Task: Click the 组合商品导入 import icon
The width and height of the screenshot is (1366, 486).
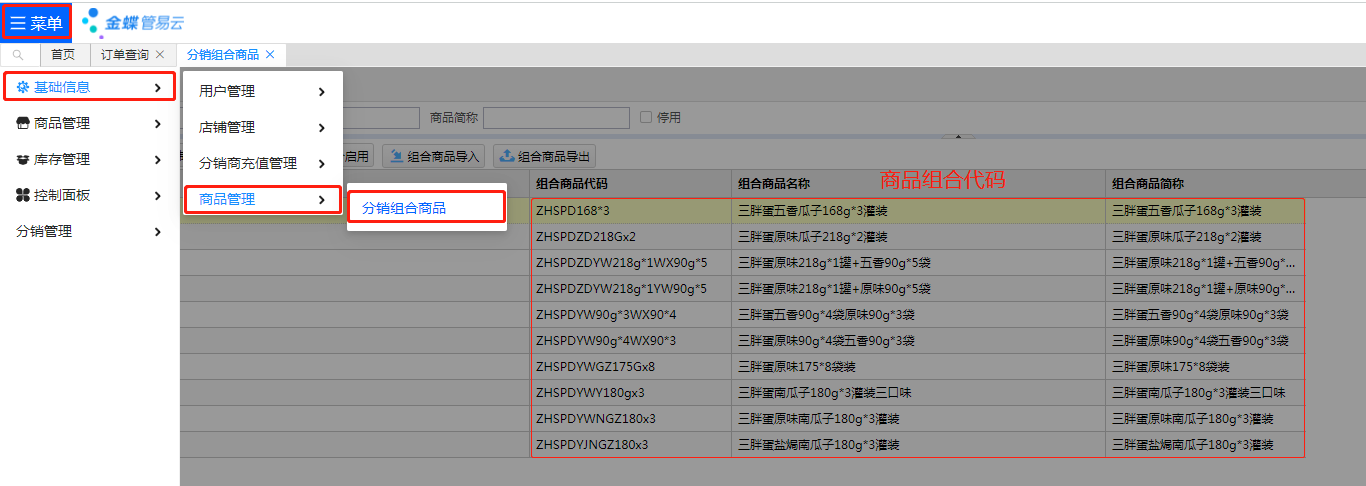Action: click(397, 156)
